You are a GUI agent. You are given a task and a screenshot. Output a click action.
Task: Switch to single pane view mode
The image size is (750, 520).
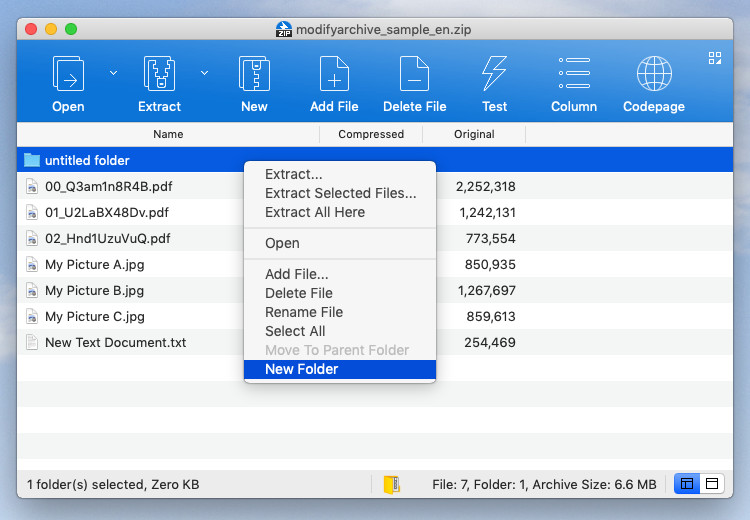[712, 484]
